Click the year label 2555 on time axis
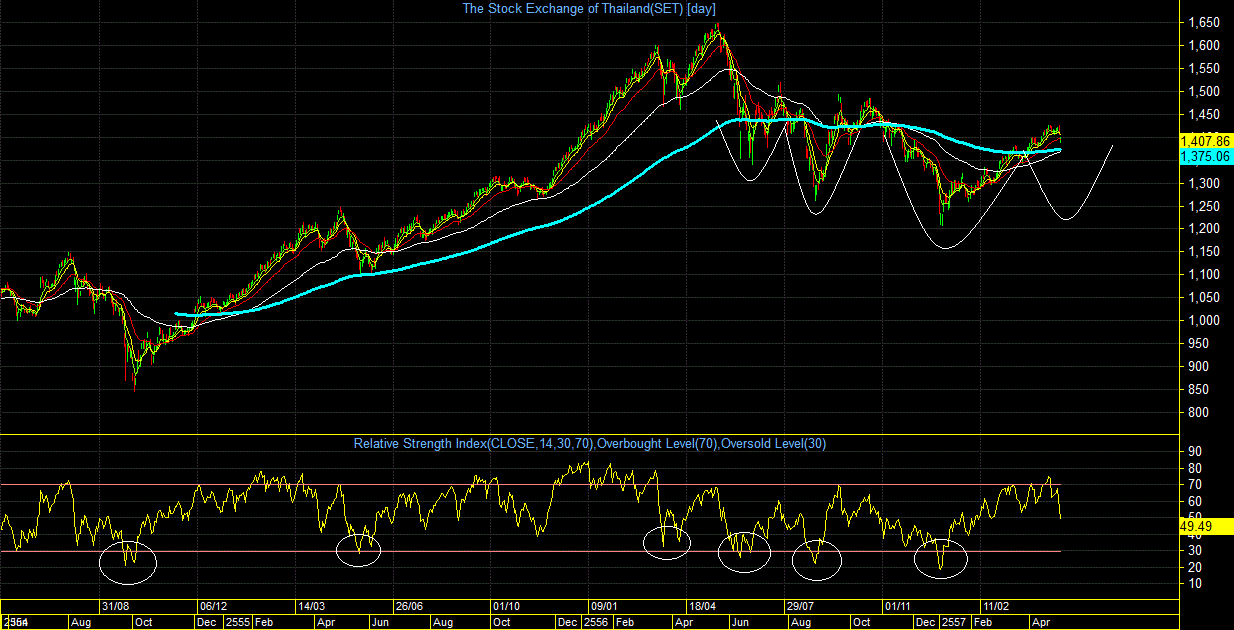 click(238, 622)
